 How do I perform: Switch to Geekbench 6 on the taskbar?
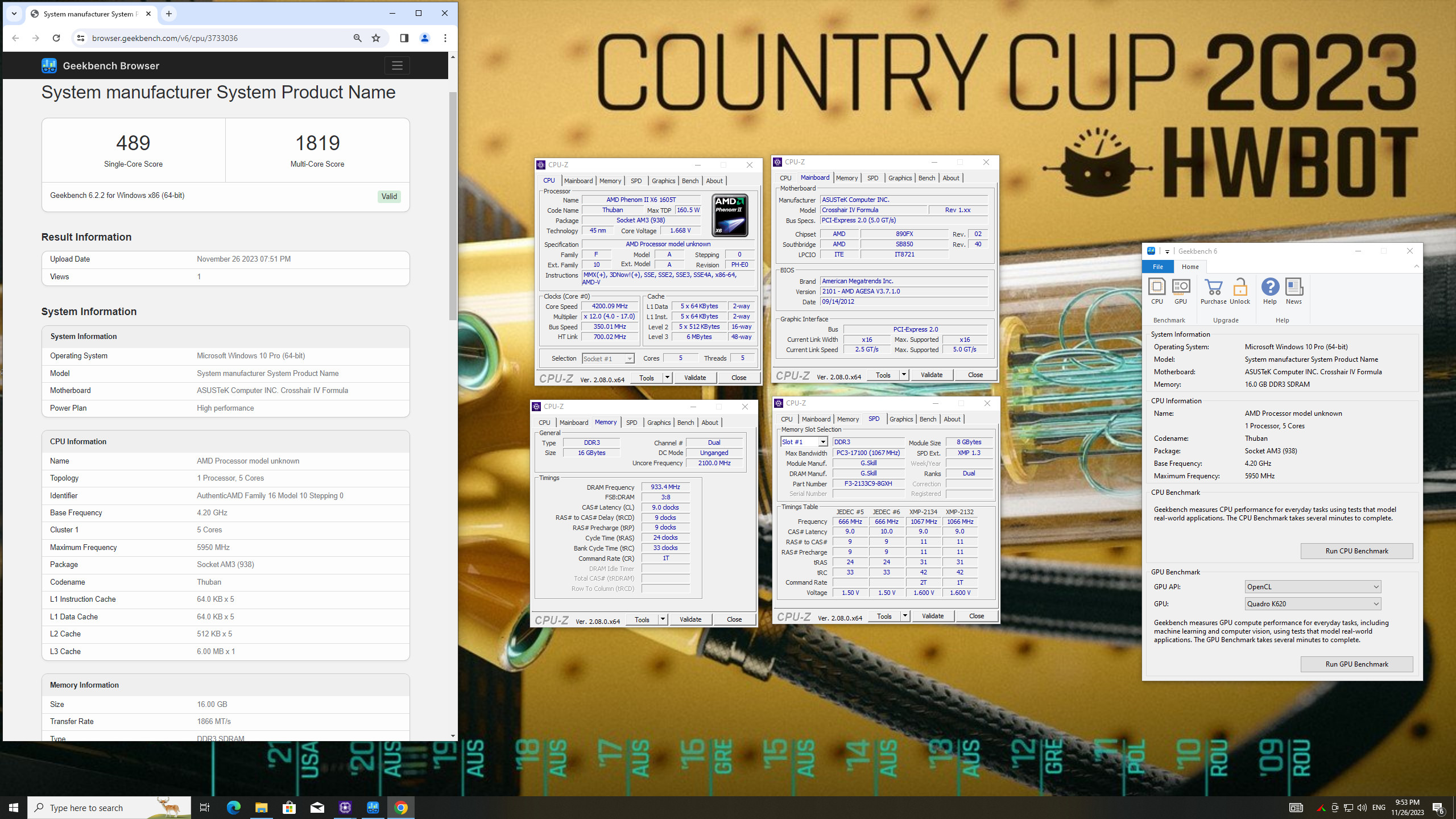[x=373, y=808]
